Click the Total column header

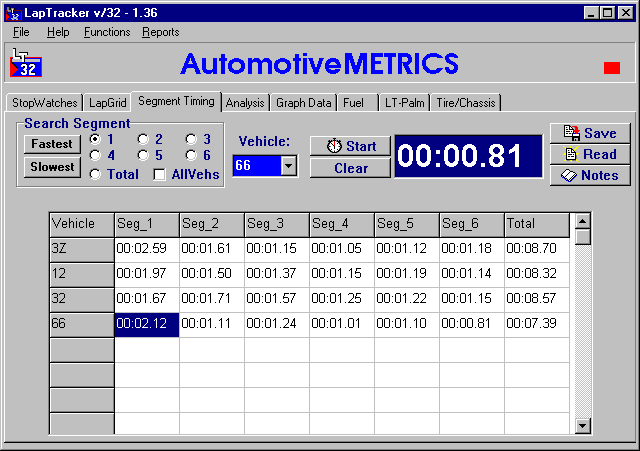[537, 224]
